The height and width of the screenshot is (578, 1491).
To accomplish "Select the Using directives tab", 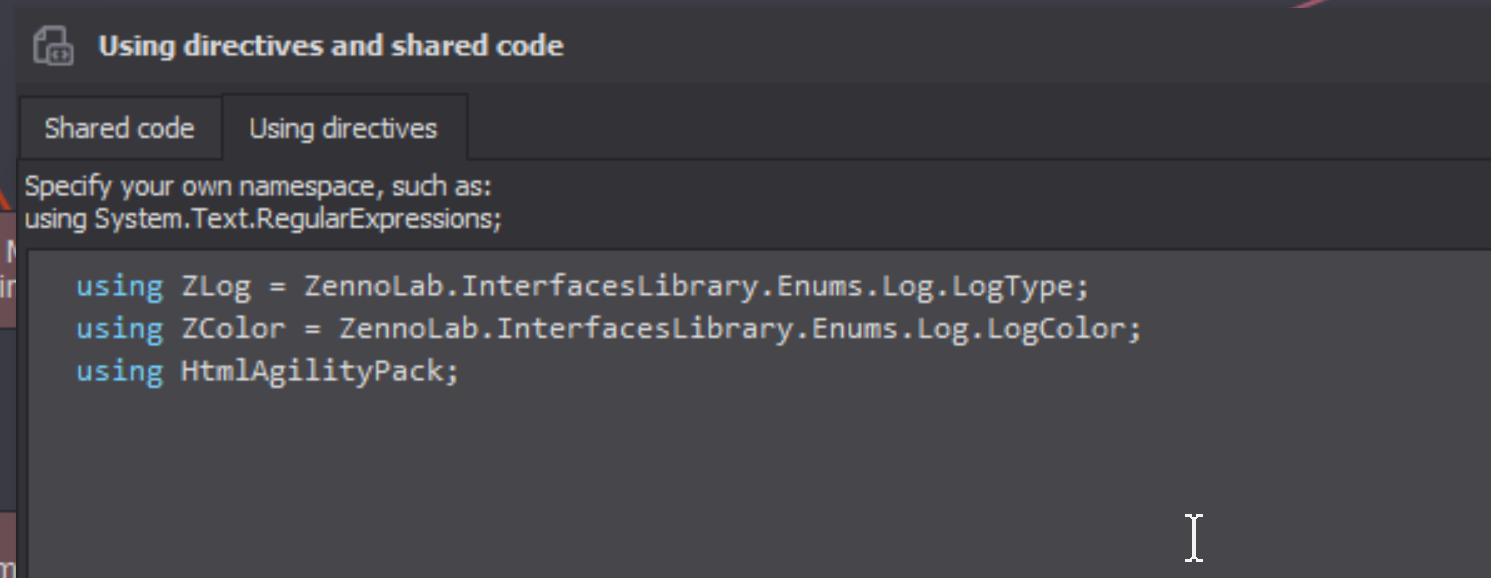I will pos(343,128).
